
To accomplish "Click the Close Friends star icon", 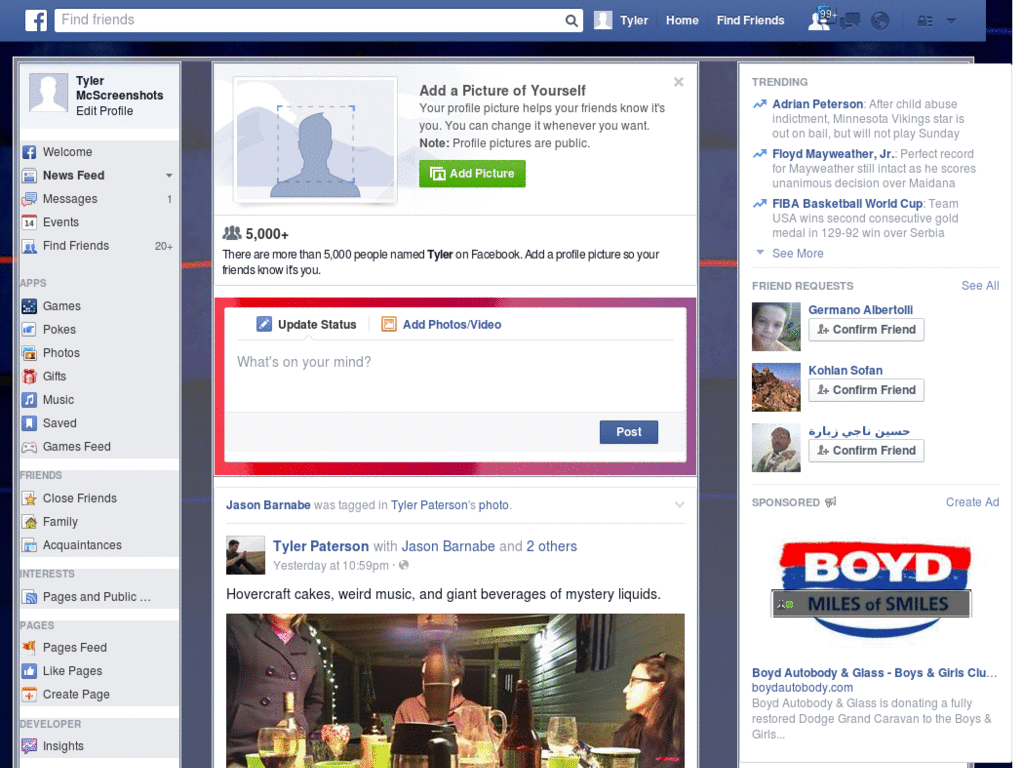I will click(29, 499).
